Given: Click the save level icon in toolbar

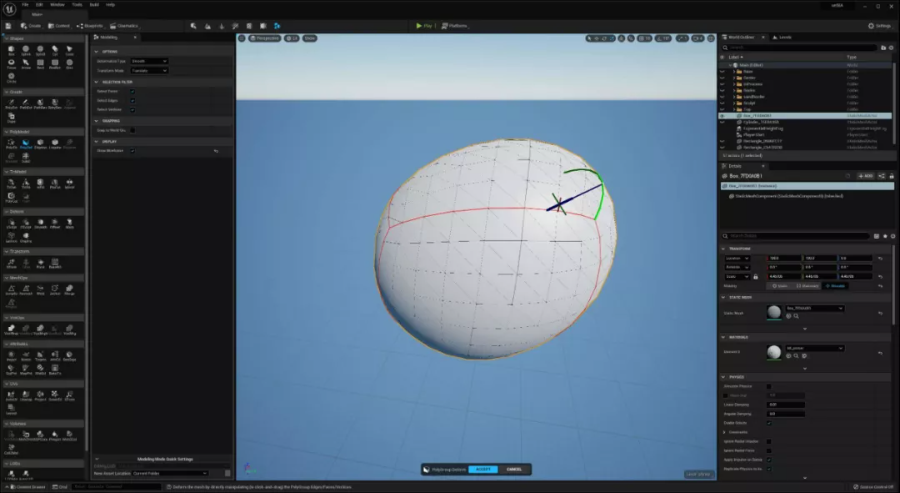Looking at the screenshot, I should point(8,26).
